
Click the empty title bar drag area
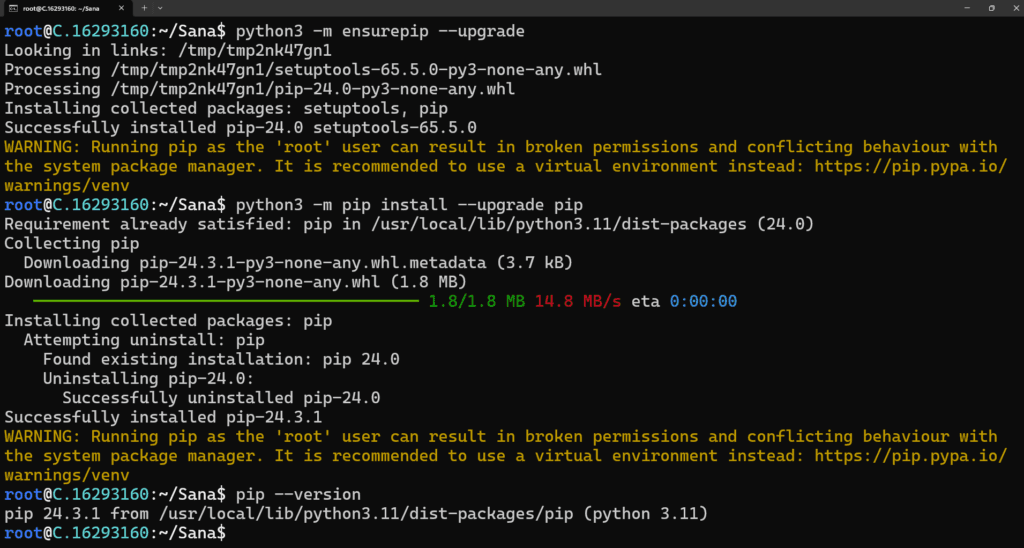[x=555, y=8]
